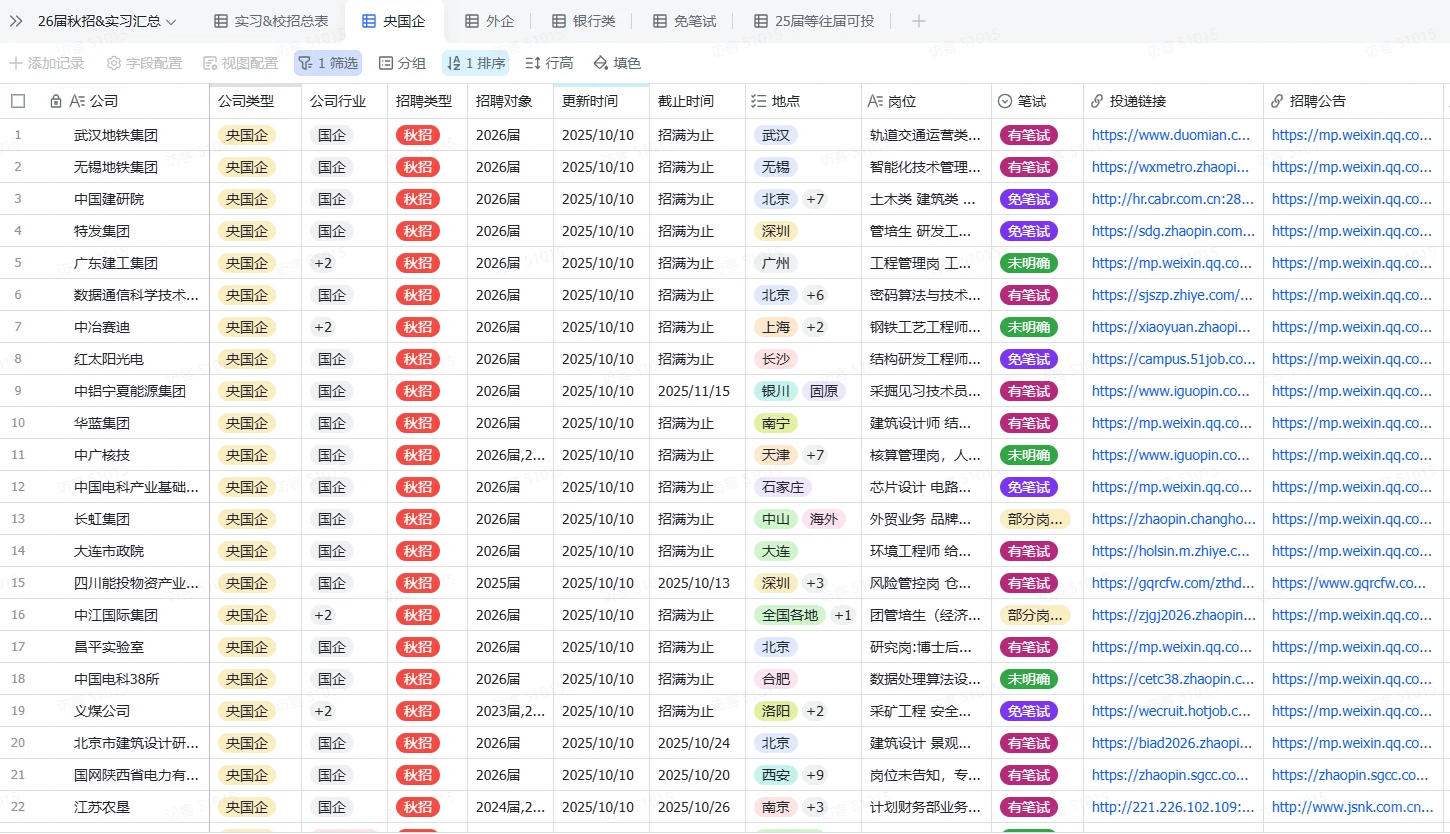1450x834 pixels.
Task: Click the single-select icon beside 笔试 header
Action: 1005,101
